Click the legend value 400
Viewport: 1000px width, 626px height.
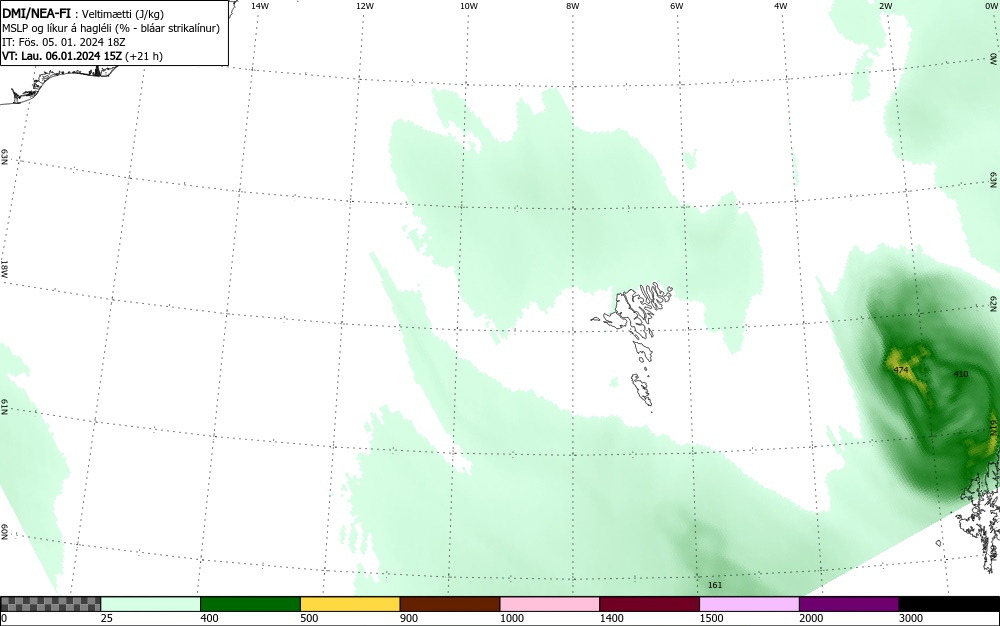pos(209,618)
